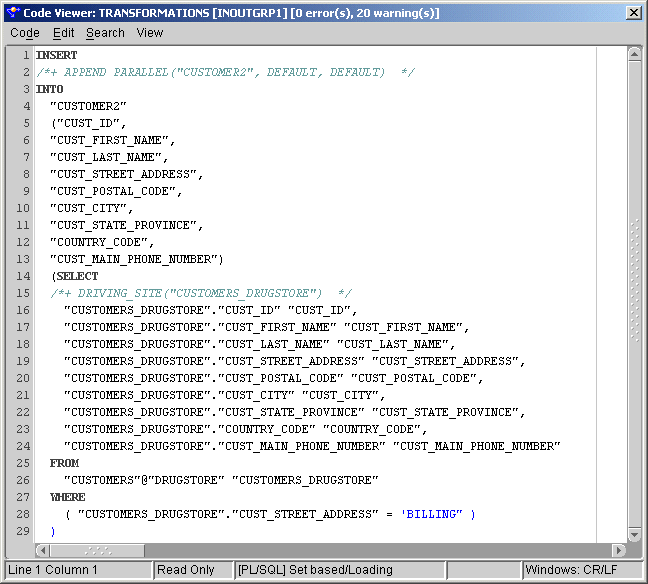Click "CUST_CITY" on line 10
648x584 pixels.
click(88, 208)
